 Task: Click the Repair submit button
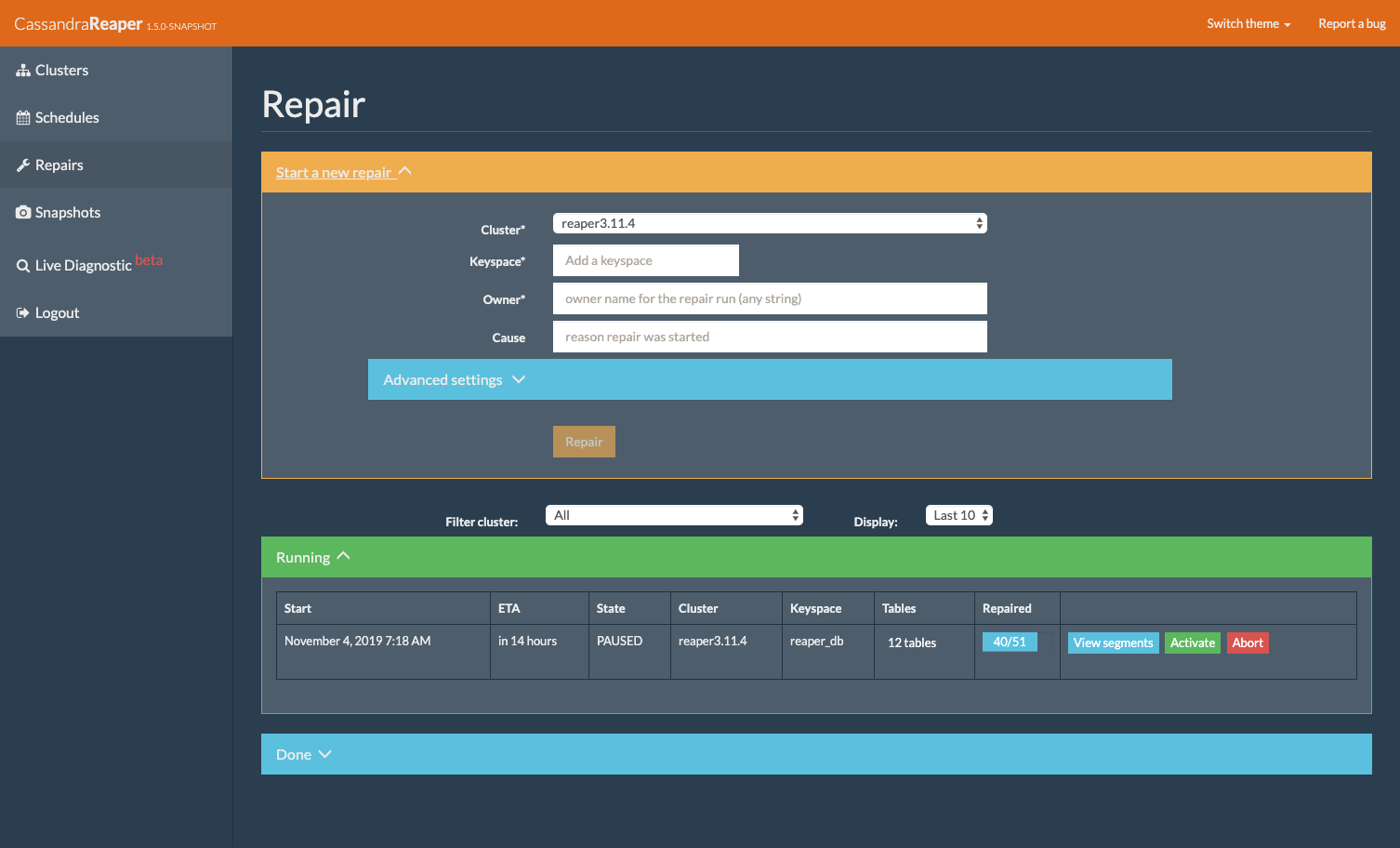[584, 442]
